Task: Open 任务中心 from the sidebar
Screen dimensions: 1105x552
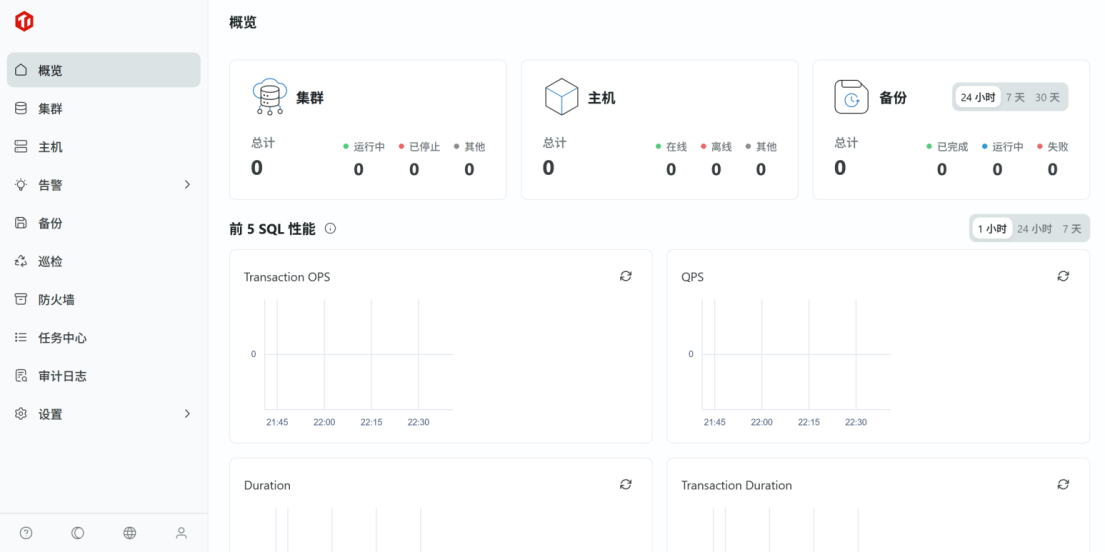Action: [x=62, y=338]
